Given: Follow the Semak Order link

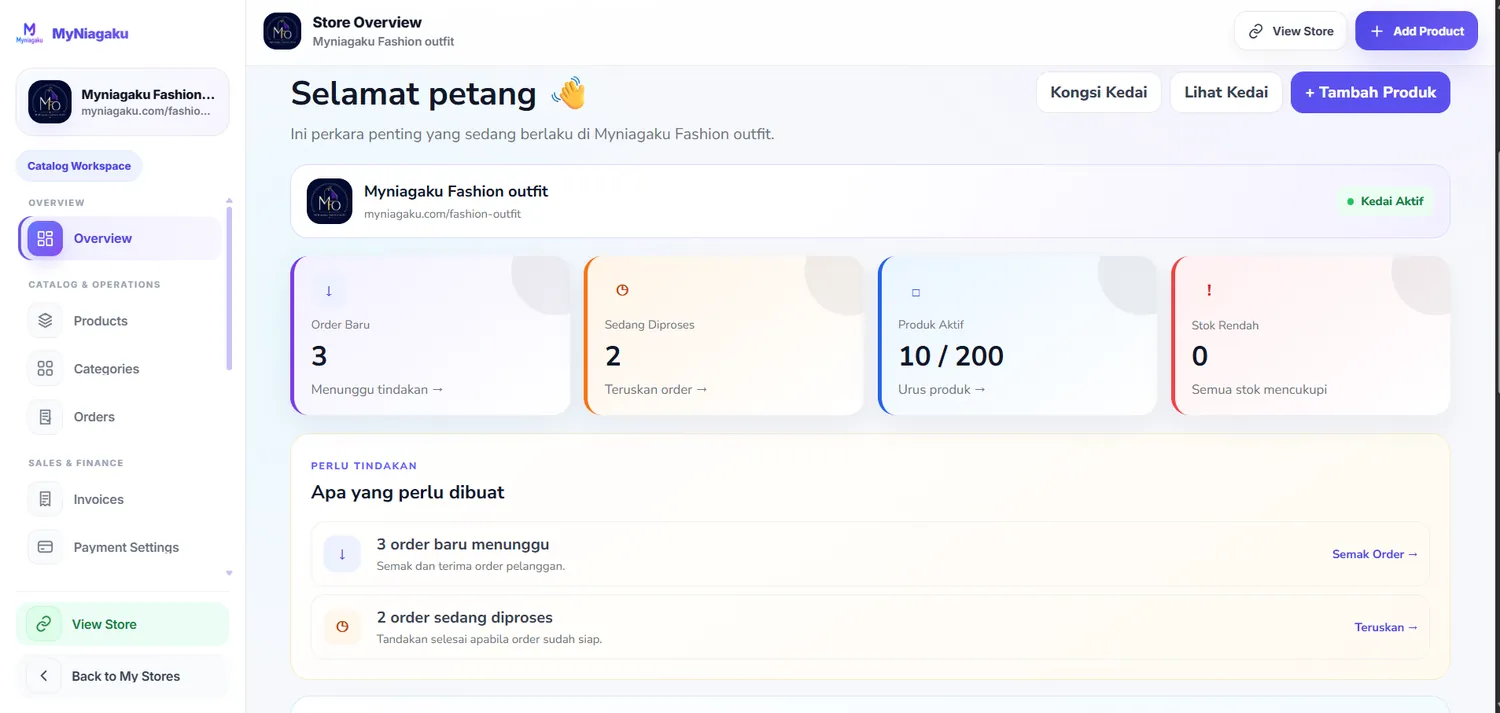Looking at the screenshot, I should point(1375,554).
